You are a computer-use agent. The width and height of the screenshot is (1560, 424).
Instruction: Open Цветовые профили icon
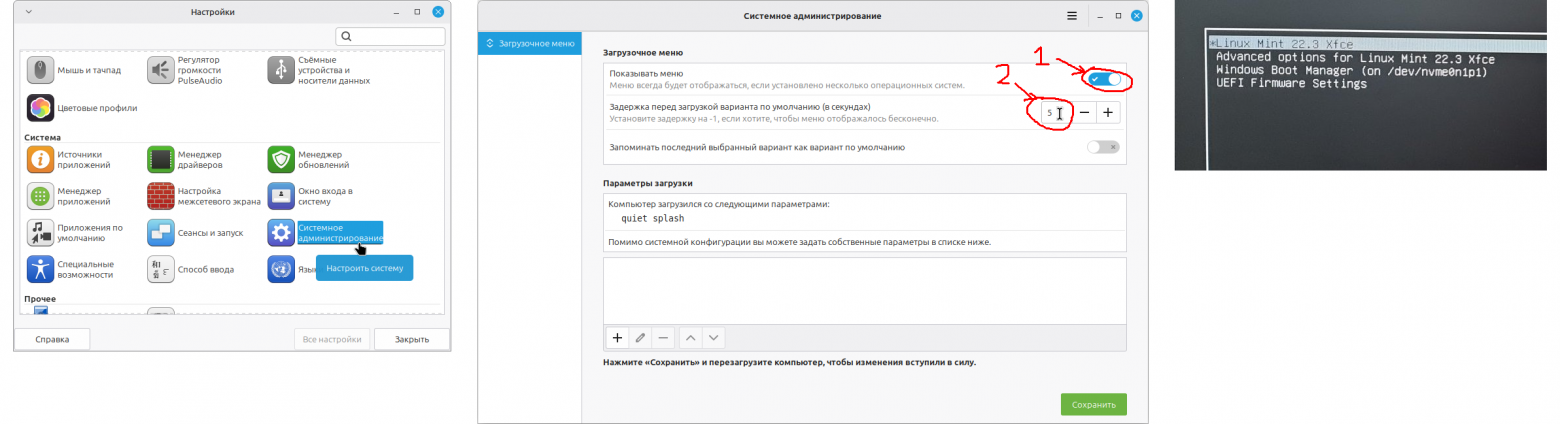40,107
